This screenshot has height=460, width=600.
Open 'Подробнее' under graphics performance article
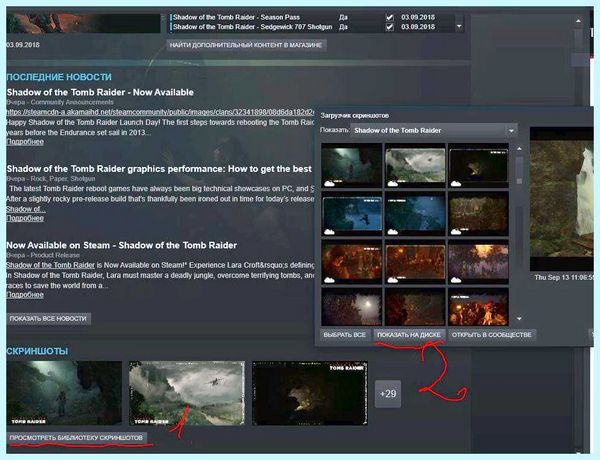pyautogui.click(x=25, y=218)
